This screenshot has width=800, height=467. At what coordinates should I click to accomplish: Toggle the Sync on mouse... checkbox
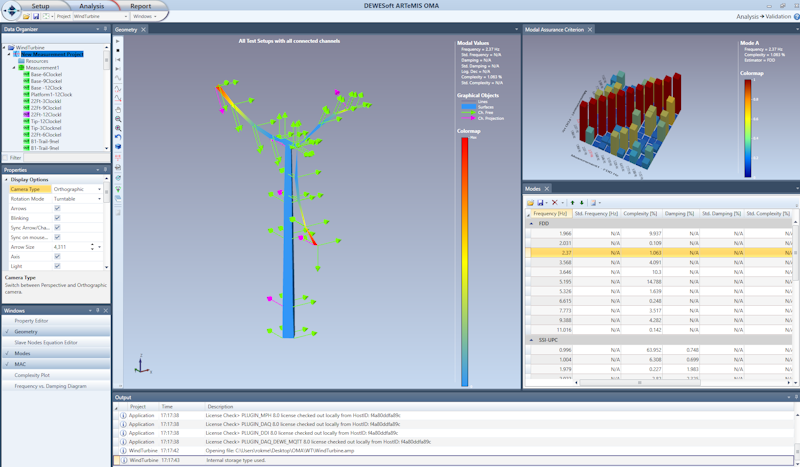[x=57, y=237]
